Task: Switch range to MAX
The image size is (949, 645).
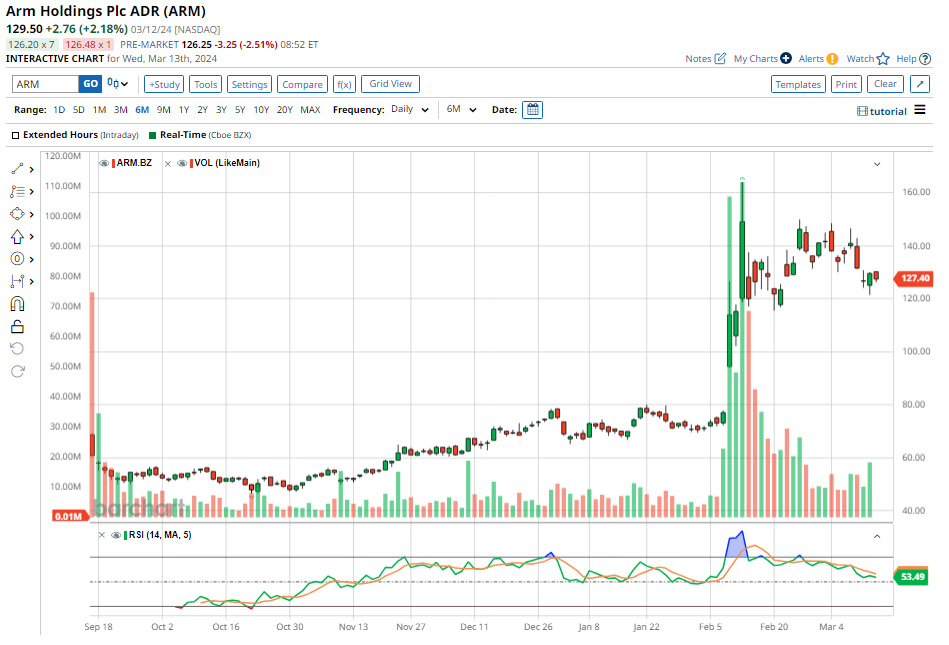Action: pyautogui.click(x=310, y=110)
